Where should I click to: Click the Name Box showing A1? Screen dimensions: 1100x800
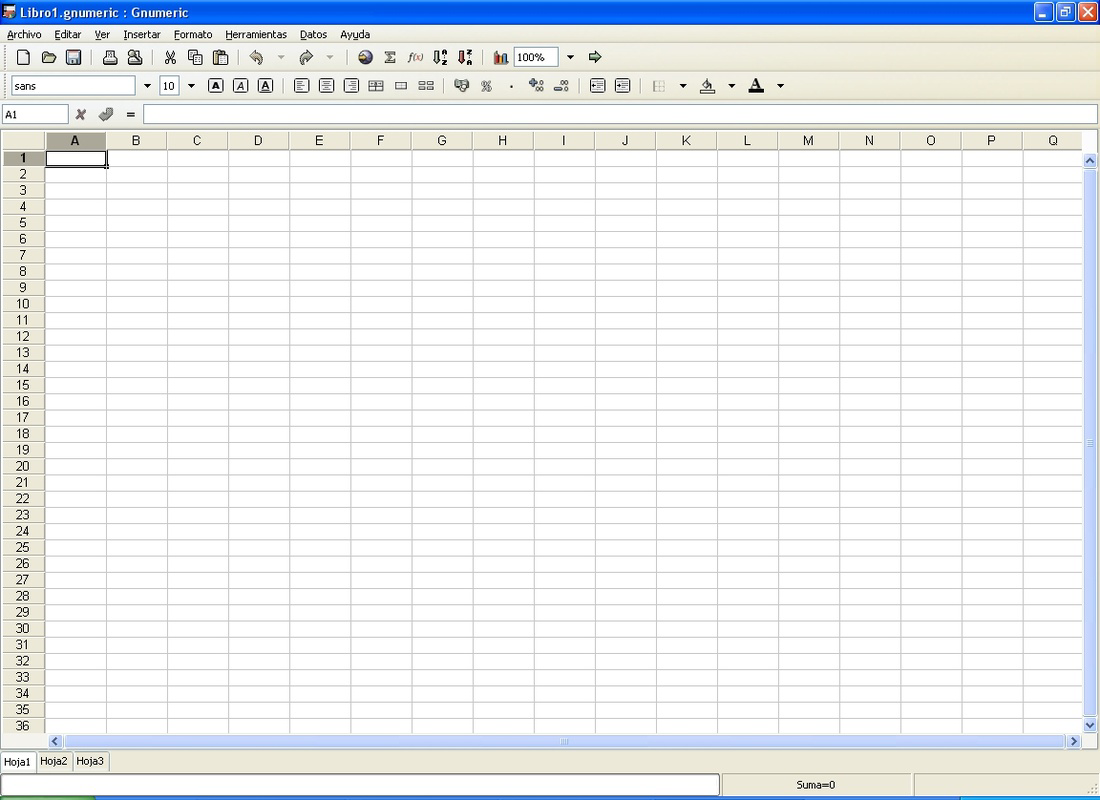click(35, 114)
